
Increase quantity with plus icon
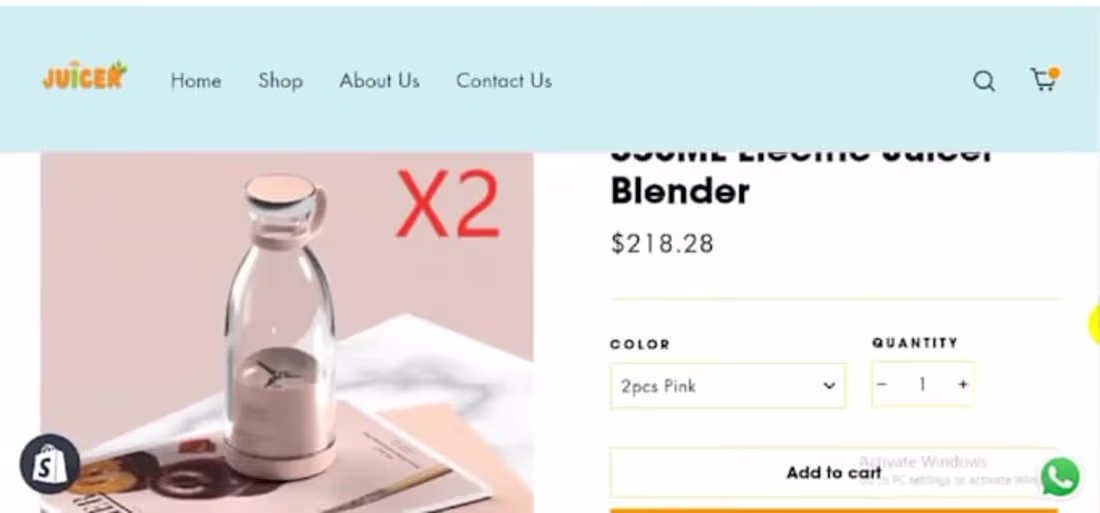(x=962, y=384)
